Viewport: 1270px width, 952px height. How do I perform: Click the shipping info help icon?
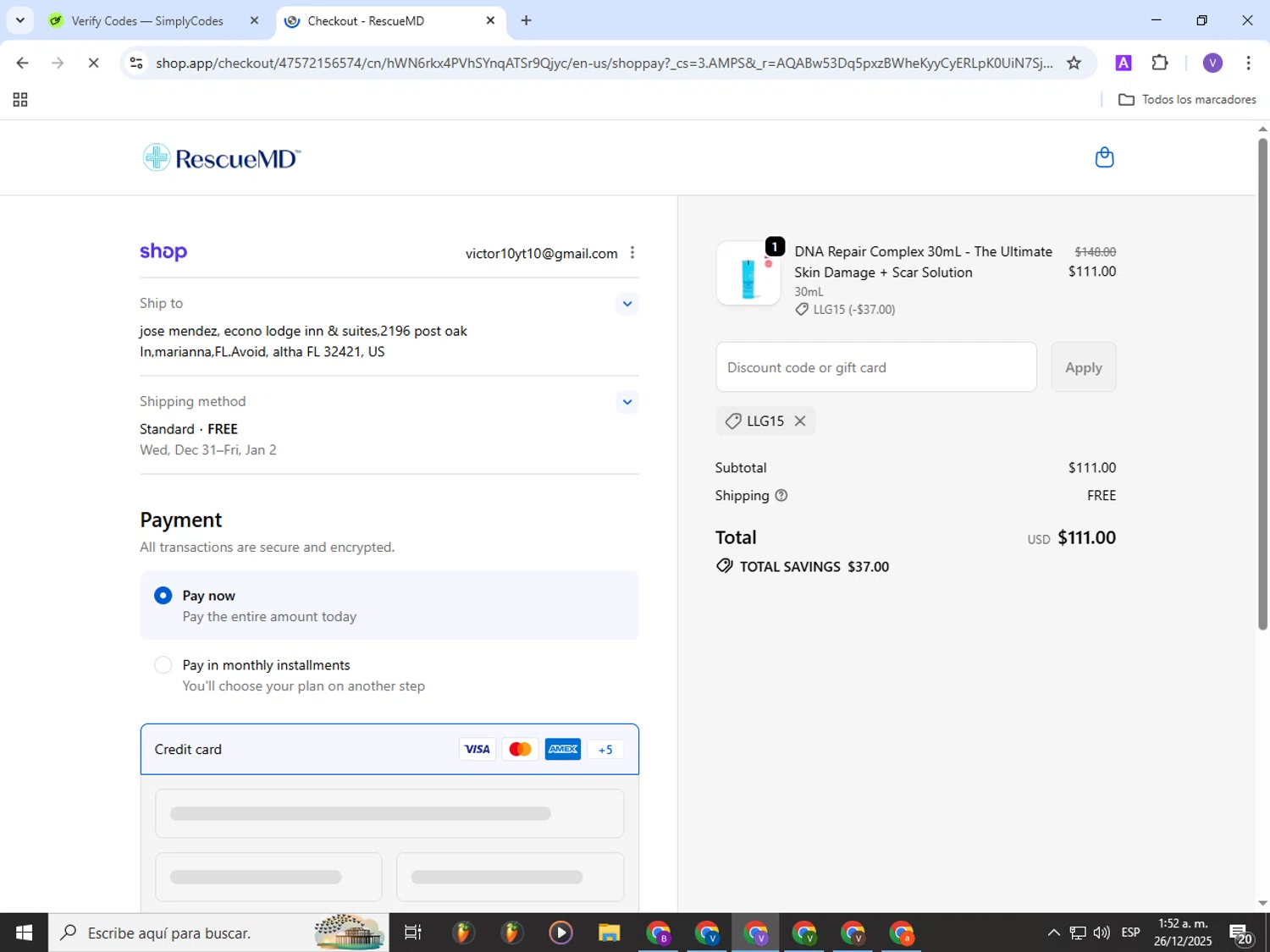point(781,496)
